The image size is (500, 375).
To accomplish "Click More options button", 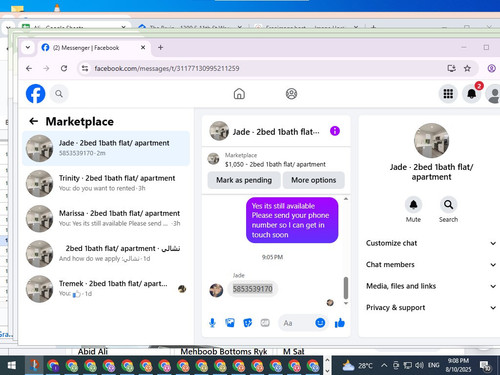I will [314, 180].
